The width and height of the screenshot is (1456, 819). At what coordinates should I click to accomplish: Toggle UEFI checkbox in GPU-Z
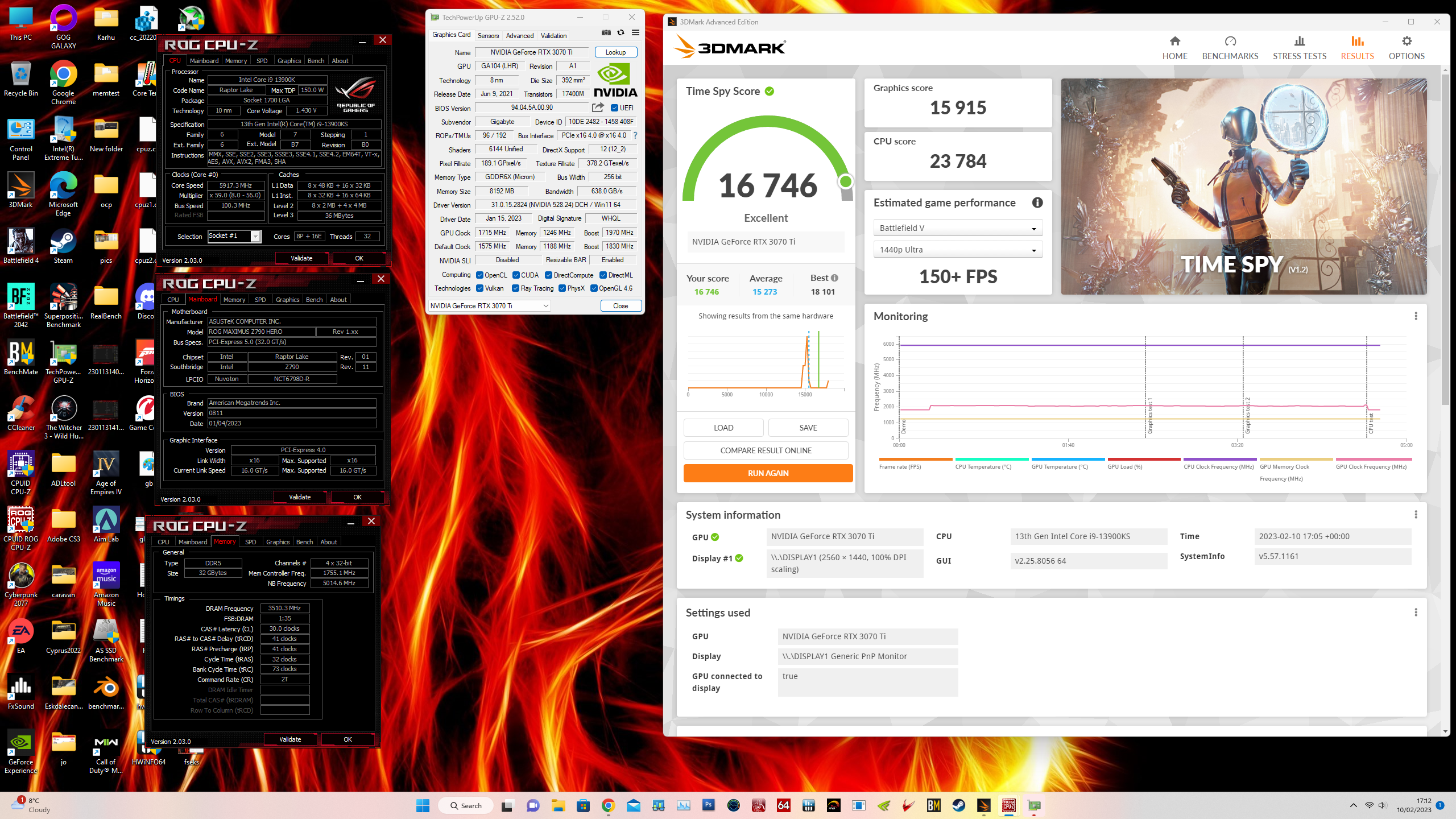(x=614, y=108)
